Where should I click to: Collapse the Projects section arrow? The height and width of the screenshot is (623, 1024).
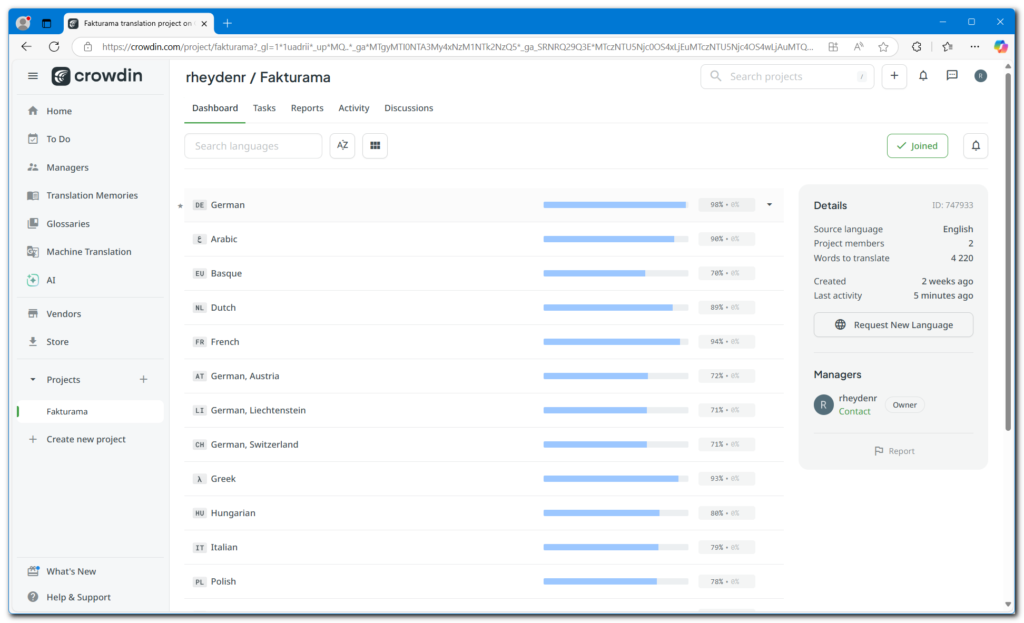(x=33, y=379)
